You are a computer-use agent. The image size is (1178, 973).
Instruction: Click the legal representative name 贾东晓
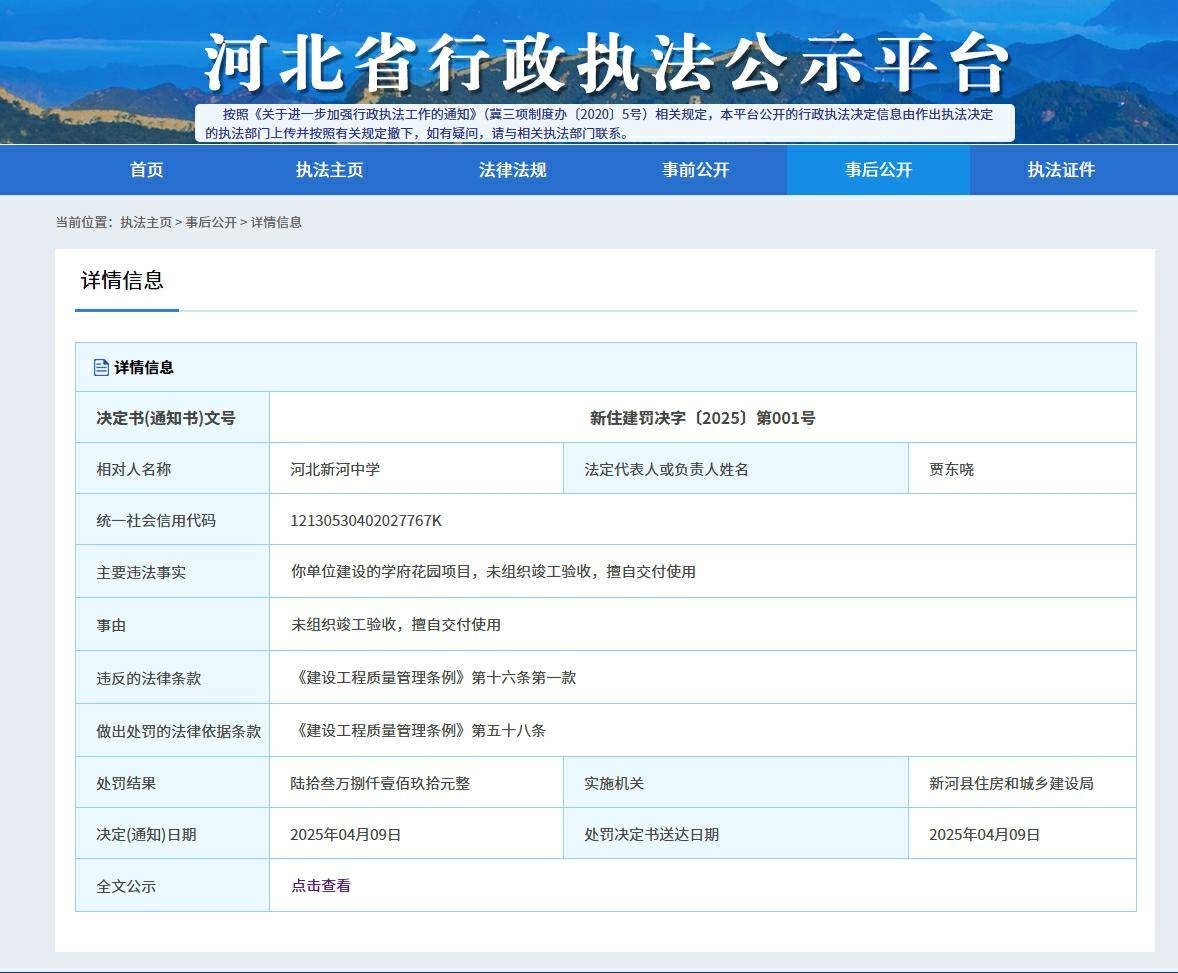pos(951,469)
